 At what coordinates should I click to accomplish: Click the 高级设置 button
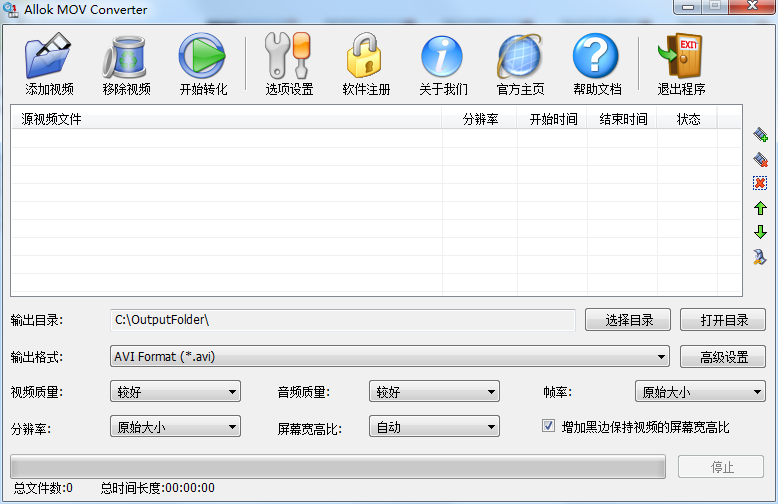pyautogui.click(x=723, y=357)
